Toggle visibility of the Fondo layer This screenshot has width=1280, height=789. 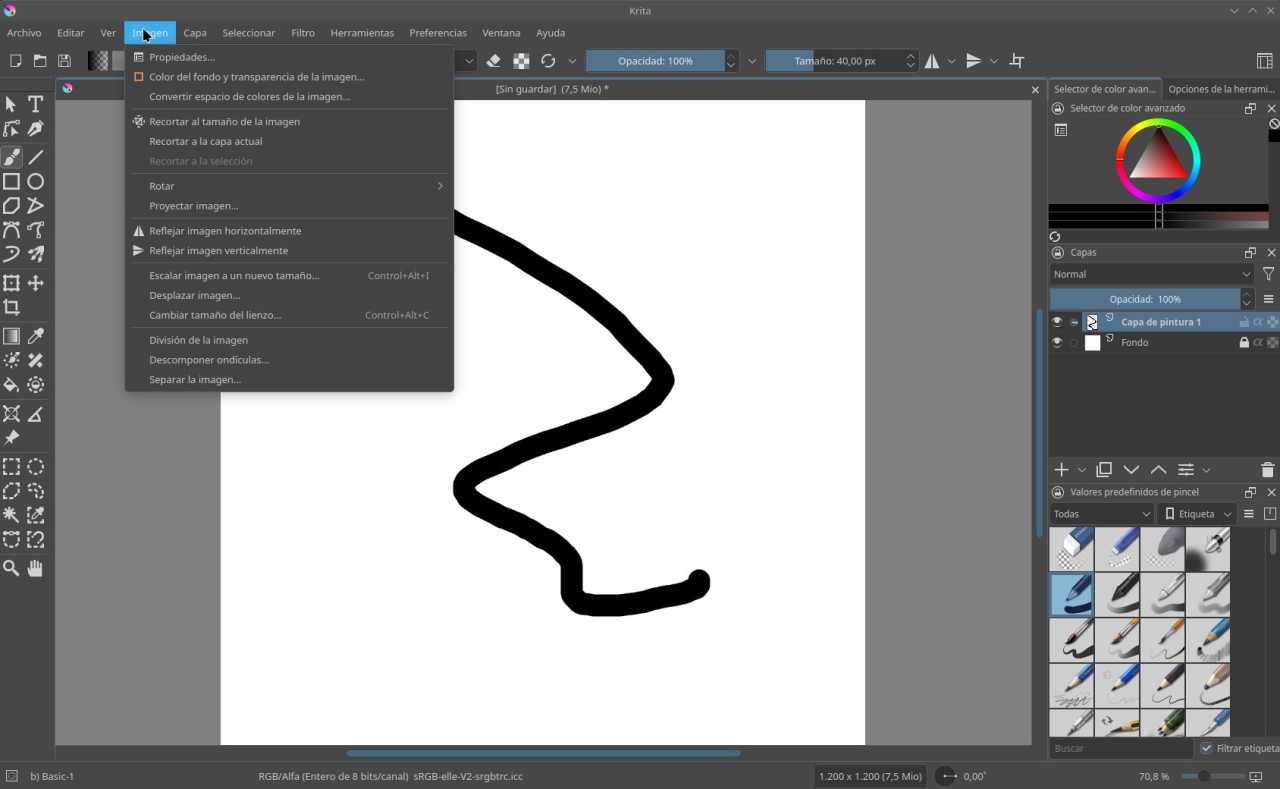[x=1057, y=342]
